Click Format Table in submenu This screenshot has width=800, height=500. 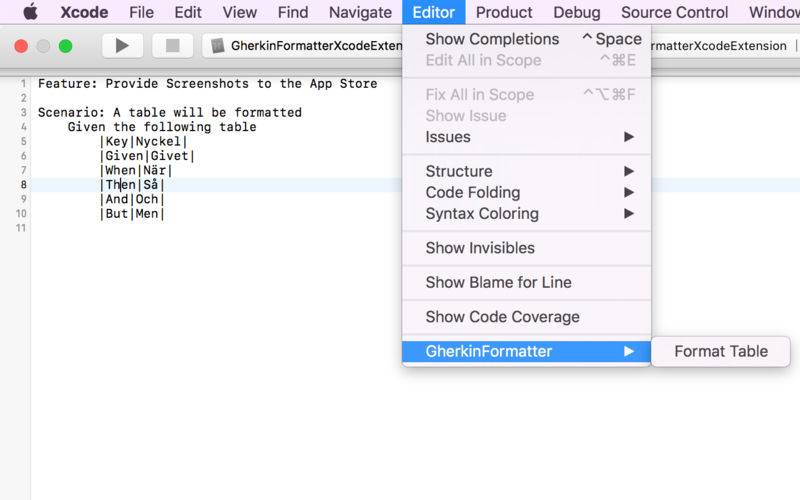coord(721,351)
